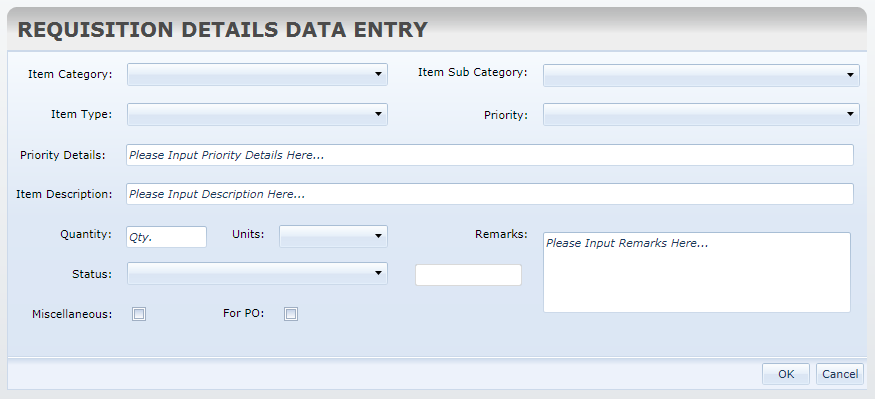This screenshot has height=399, width=875.
Task: Select the Quantity input box
Action: pos(166,237)
